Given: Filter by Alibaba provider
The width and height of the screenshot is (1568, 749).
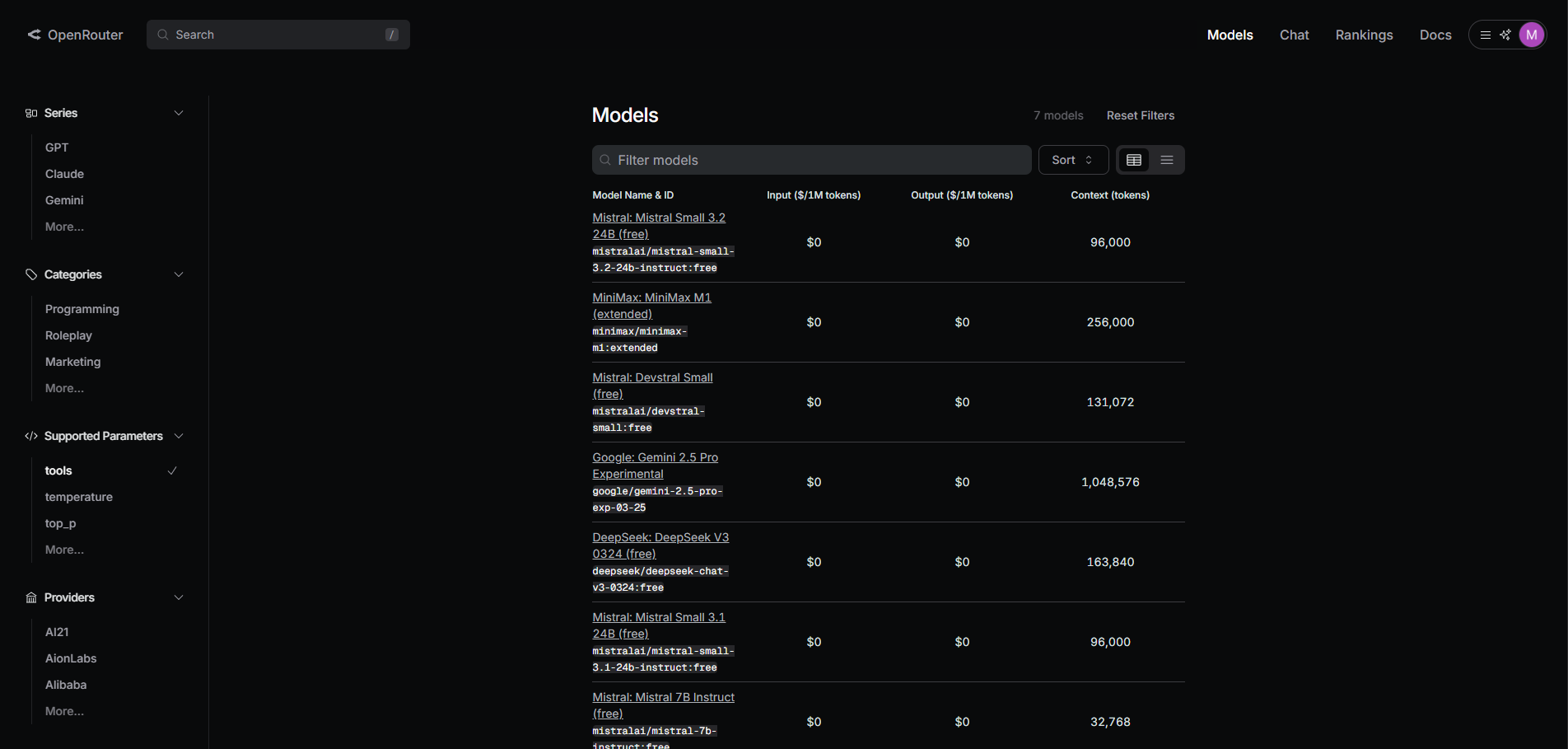Looking at the screenshot, I should [66, 685].
